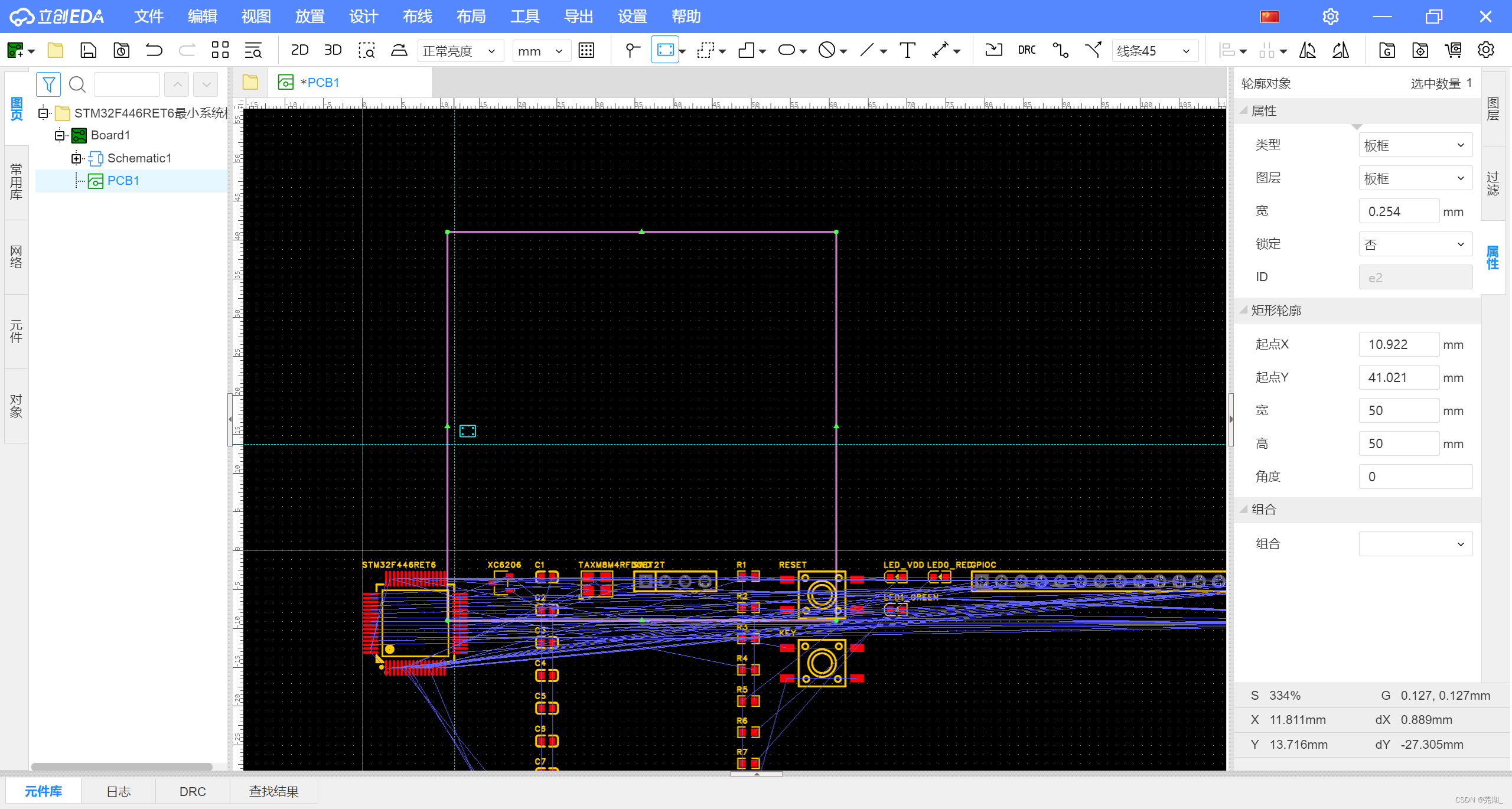Click the DRC check toolbar icon
The image size is (1512, 809).
1027,50
